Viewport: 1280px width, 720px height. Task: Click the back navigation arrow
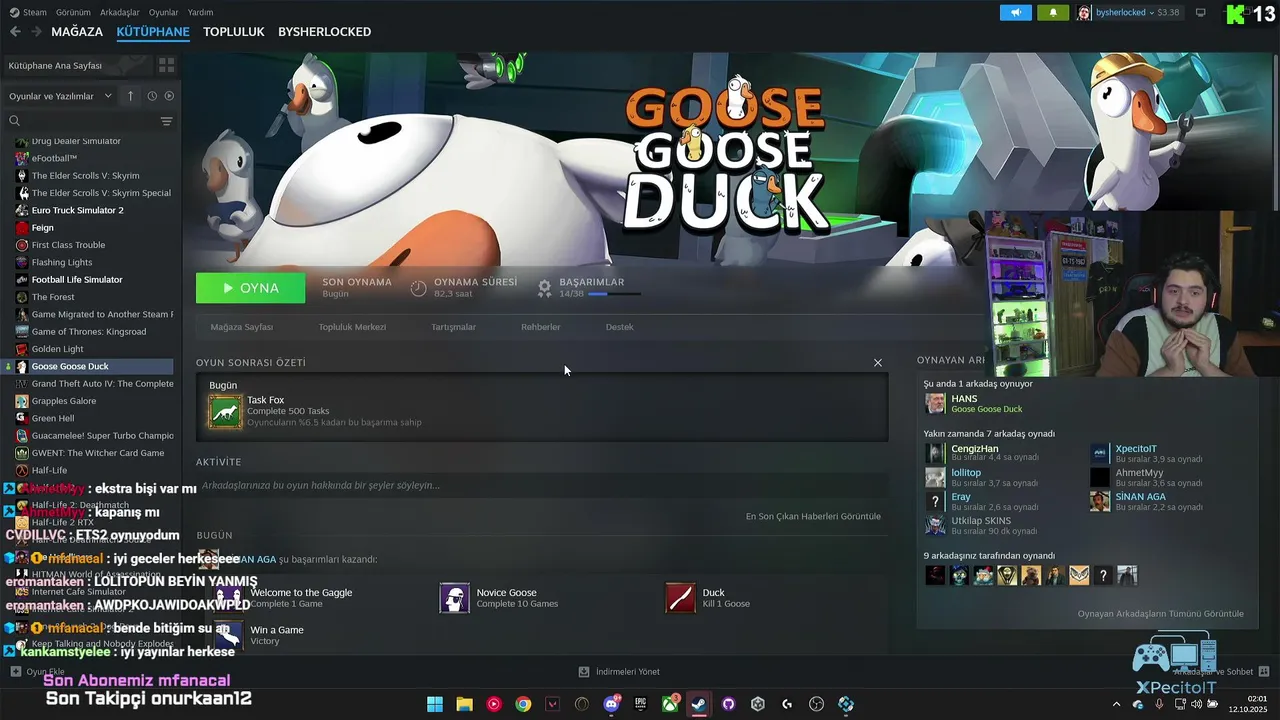coord(15,32)
